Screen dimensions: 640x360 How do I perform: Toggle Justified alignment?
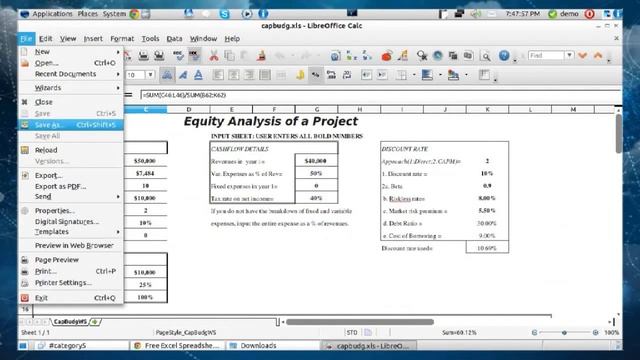pos(265,75)
